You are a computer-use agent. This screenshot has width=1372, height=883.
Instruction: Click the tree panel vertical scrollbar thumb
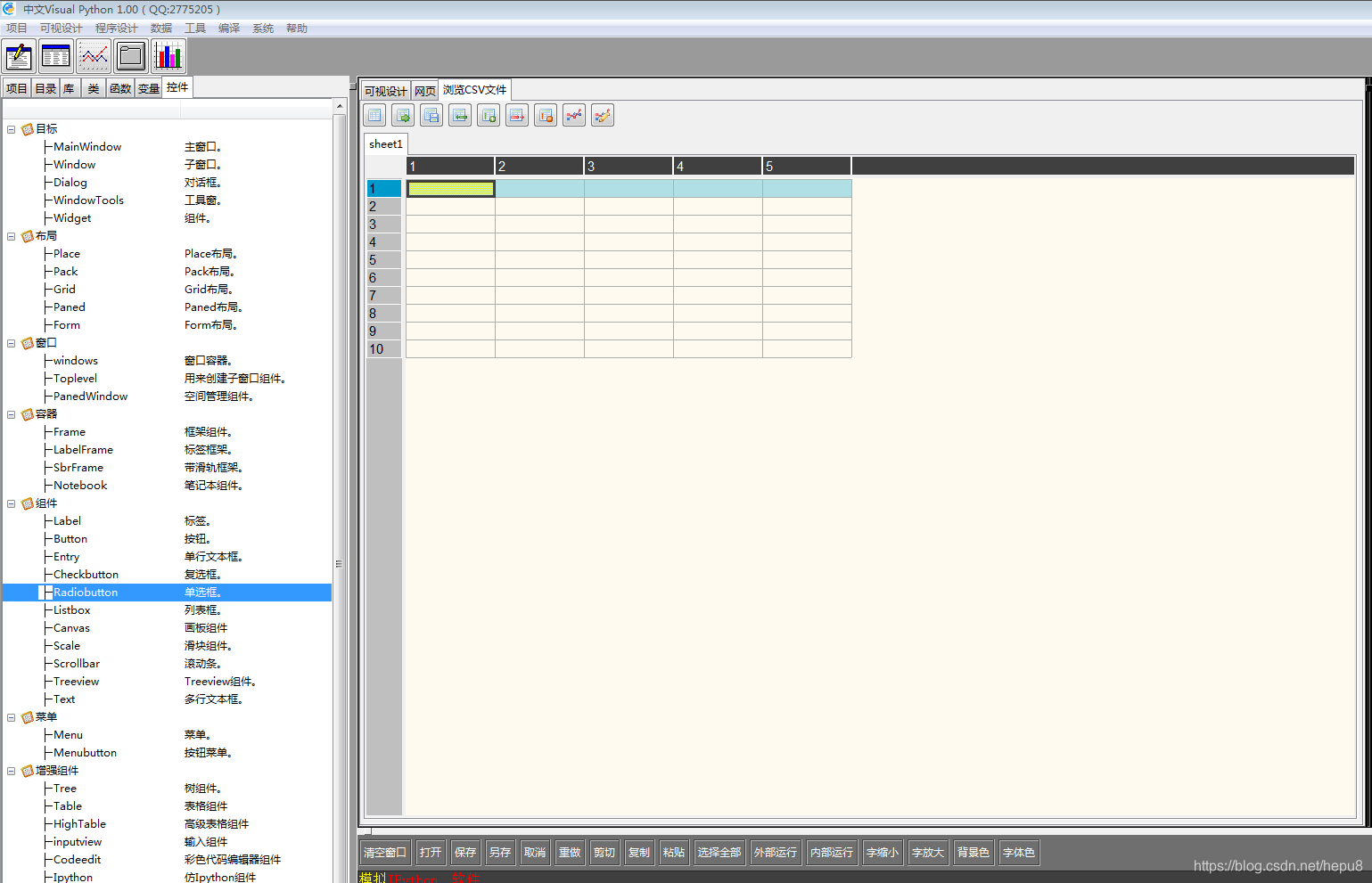tap(340, 563)
